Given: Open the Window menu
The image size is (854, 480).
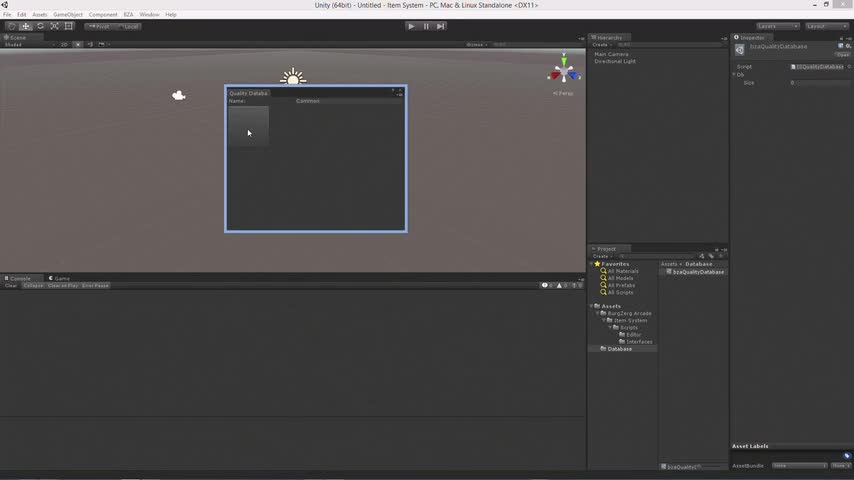Looking at the screenshot, I should click(x=149, y=15).
